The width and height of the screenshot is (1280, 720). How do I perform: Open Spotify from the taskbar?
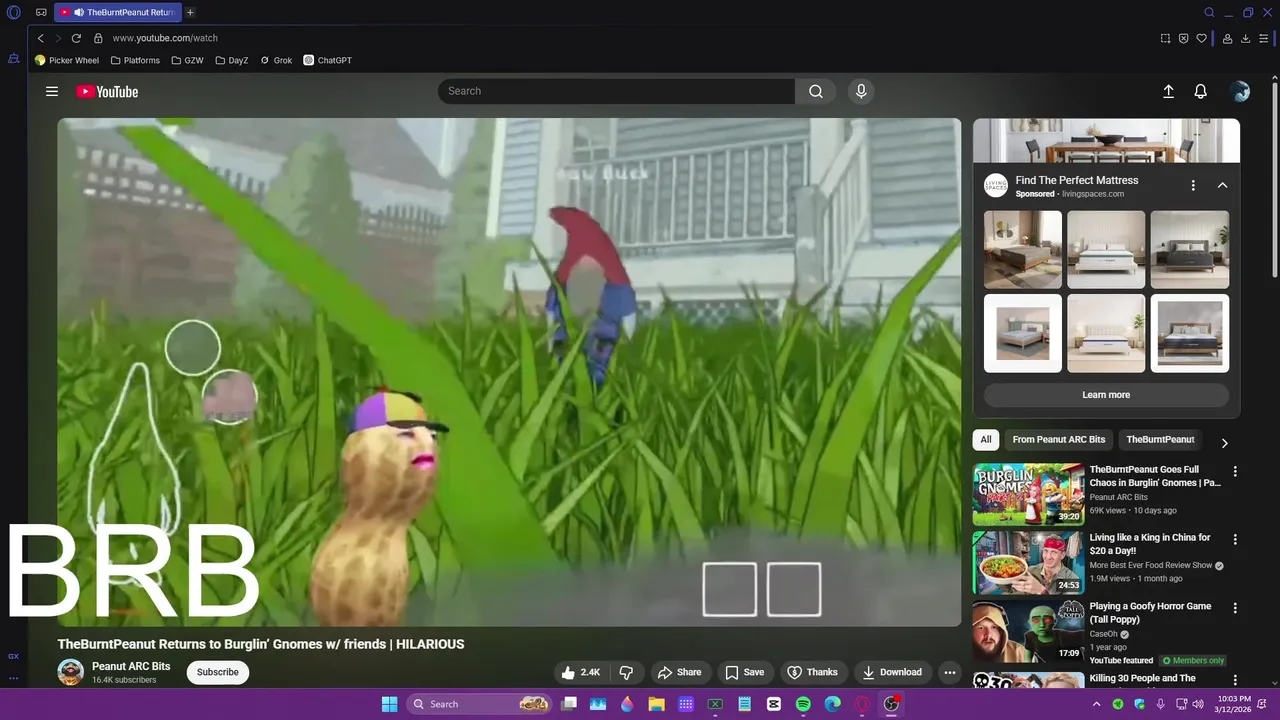803,704
